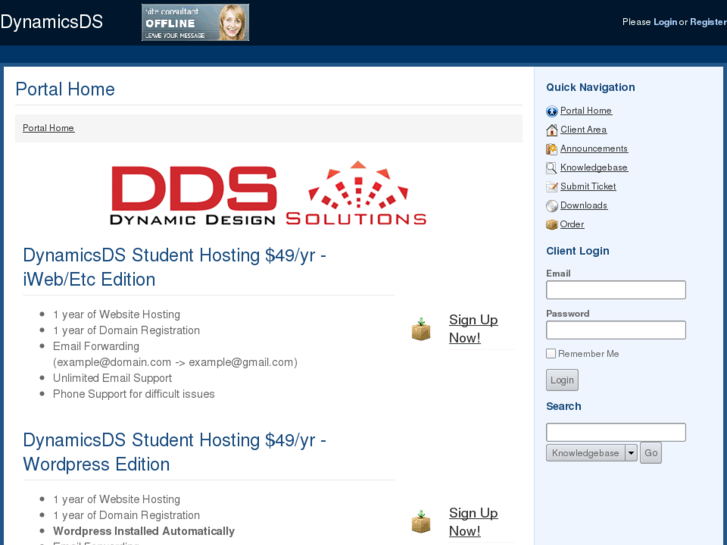Click the Email input field
The height and width of the screenshot is (545, 727).
(616, 290)
